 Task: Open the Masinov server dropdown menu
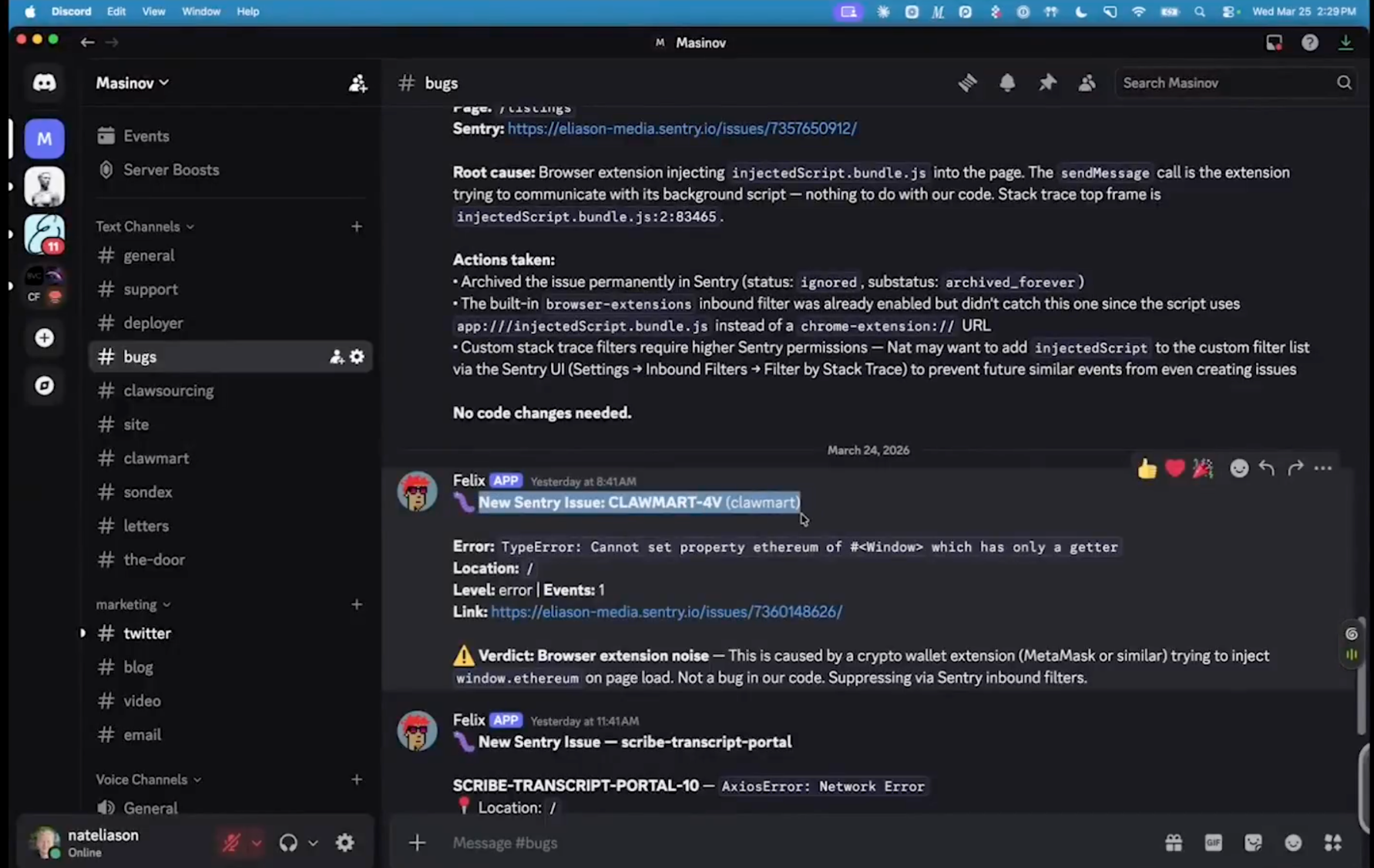[x=132, y=83]
